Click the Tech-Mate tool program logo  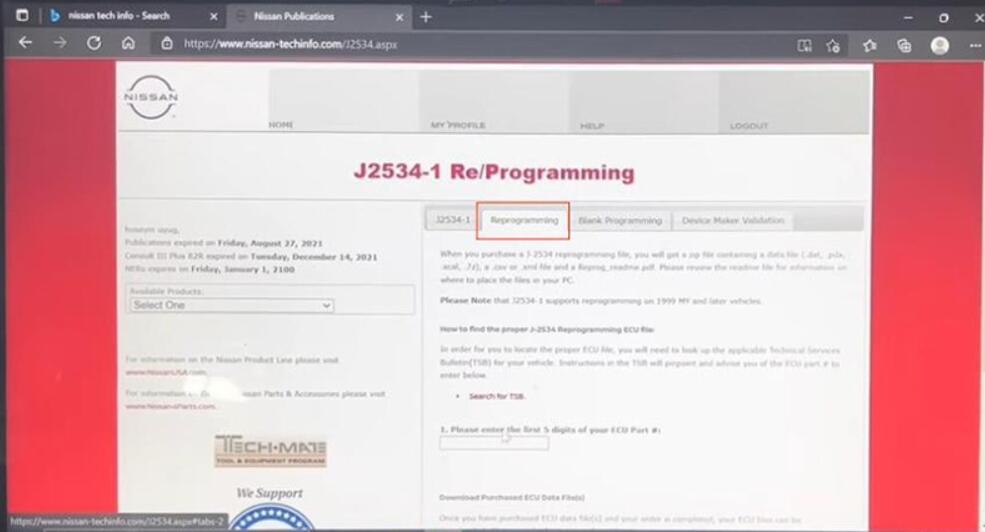pyautogui.click(x=270, y=450)
